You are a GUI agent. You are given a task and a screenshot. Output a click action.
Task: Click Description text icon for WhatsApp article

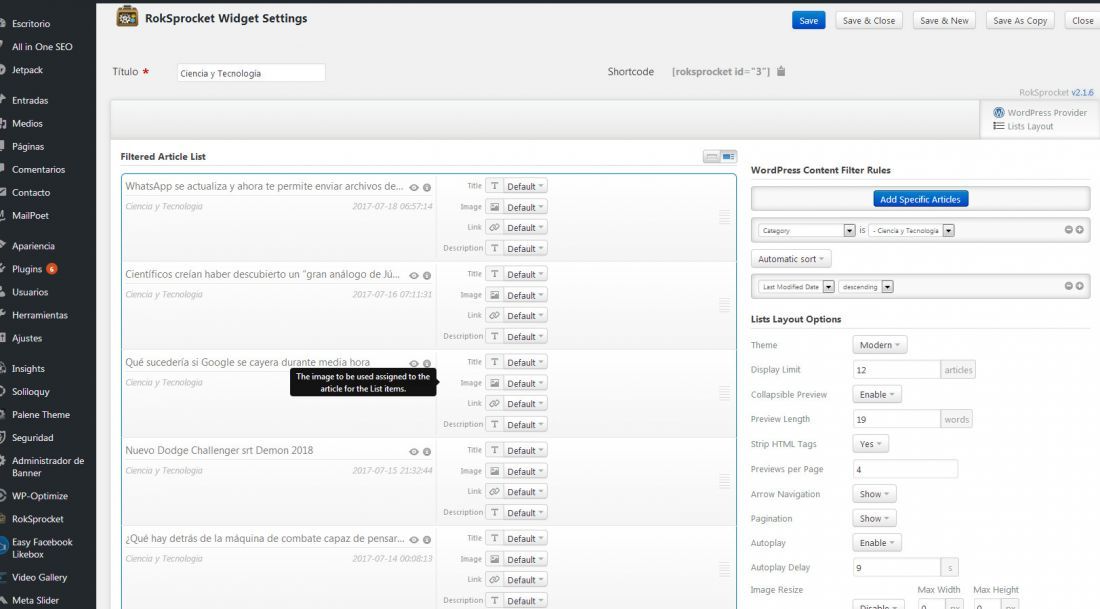[x=495, y=248]
